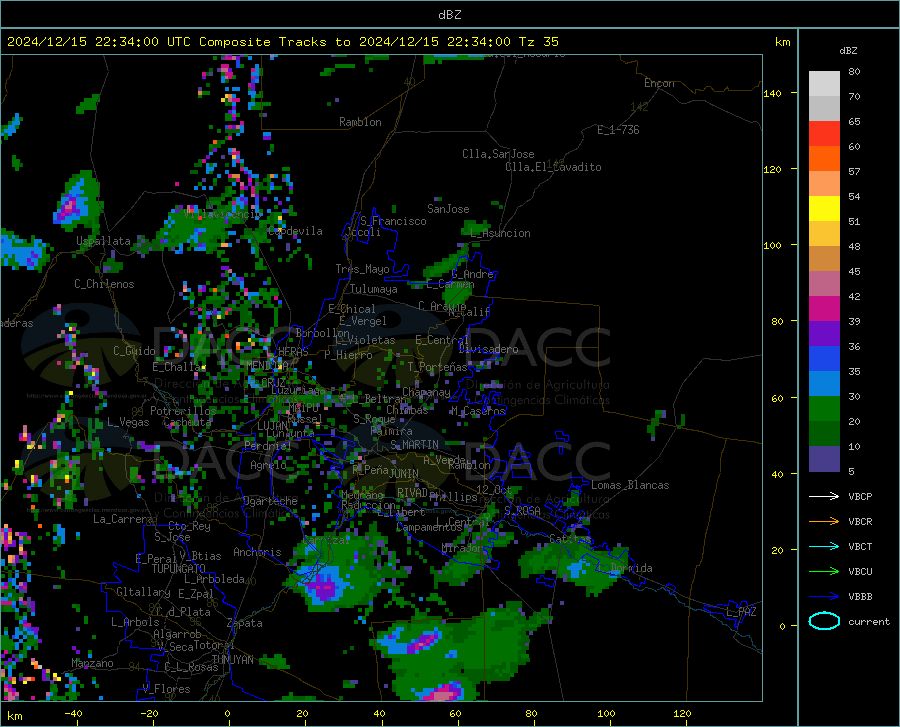Screen dimensions: 900x727
Task: Click the VBCP legend label
Action: [860, 496]
